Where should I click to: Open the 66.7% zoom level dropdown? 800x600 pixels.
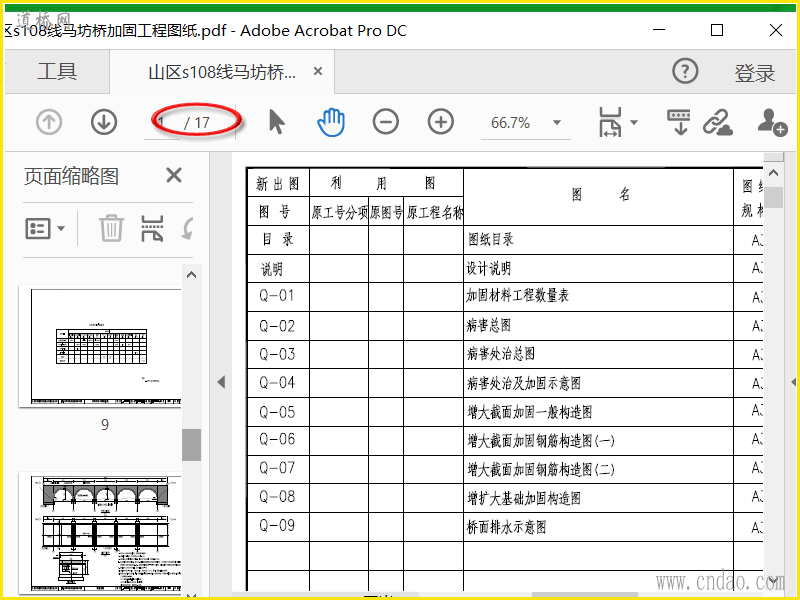(x=557, y=122)
